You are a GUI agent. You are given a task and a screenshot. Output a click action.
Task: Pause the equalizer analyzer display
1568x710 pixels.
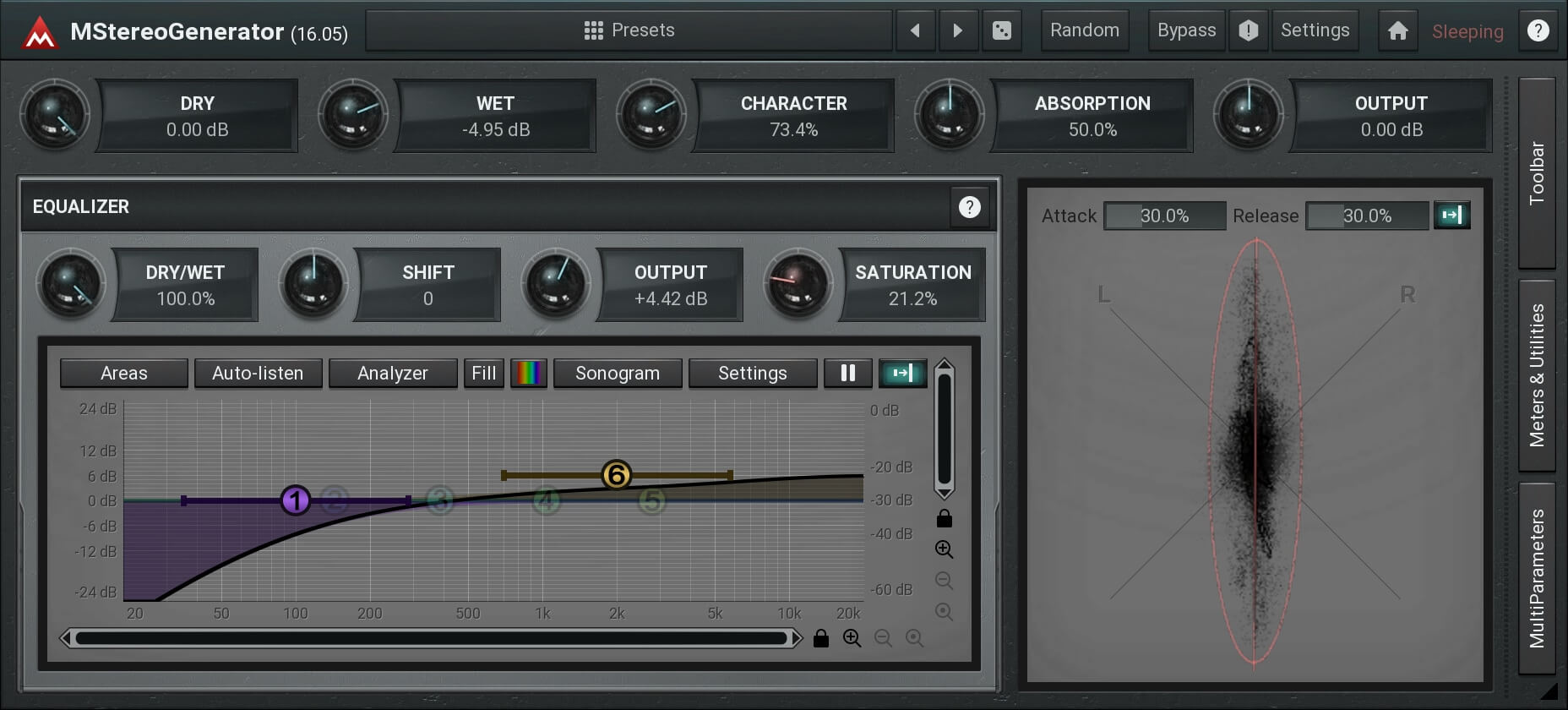point(847,373)
